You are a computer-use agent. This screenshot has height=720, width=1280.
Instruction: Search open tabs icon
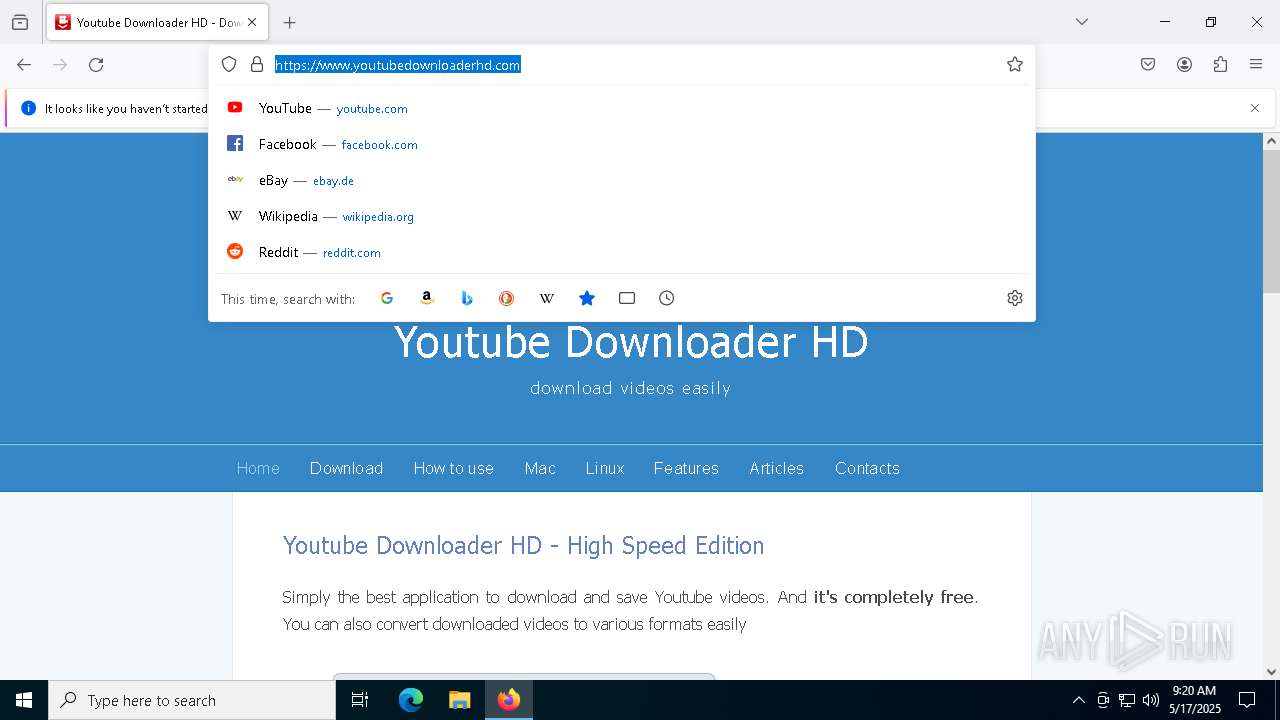pos(627,298)
